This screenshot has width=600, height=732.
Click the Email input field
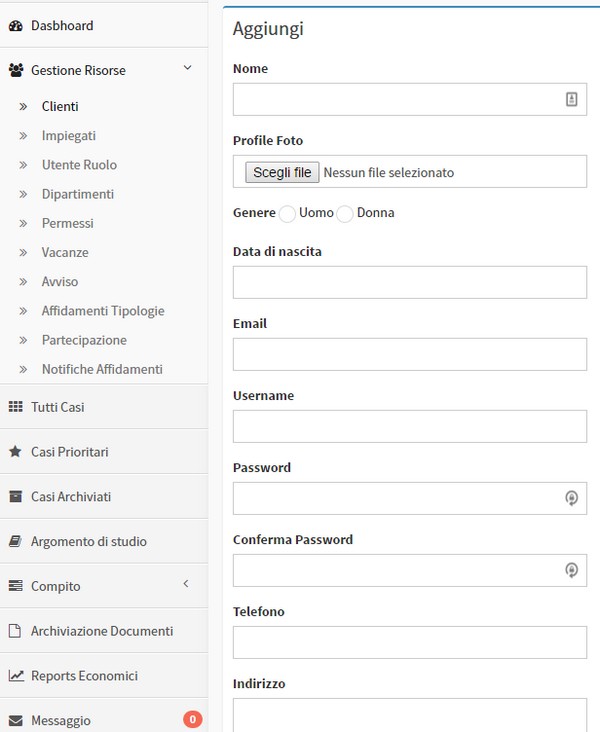click(410, 354)
